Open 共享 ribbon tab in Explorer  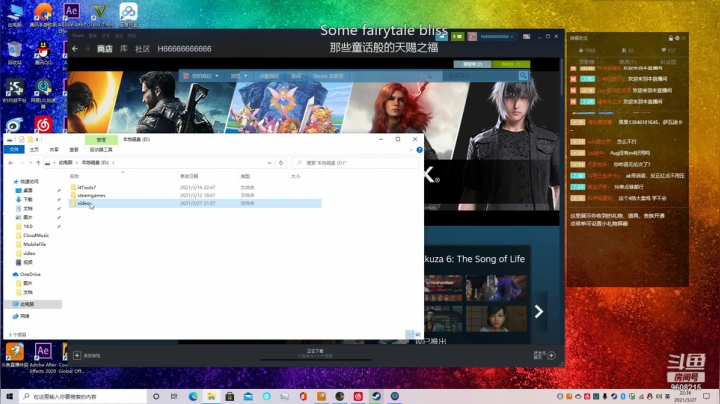(54, 150)
